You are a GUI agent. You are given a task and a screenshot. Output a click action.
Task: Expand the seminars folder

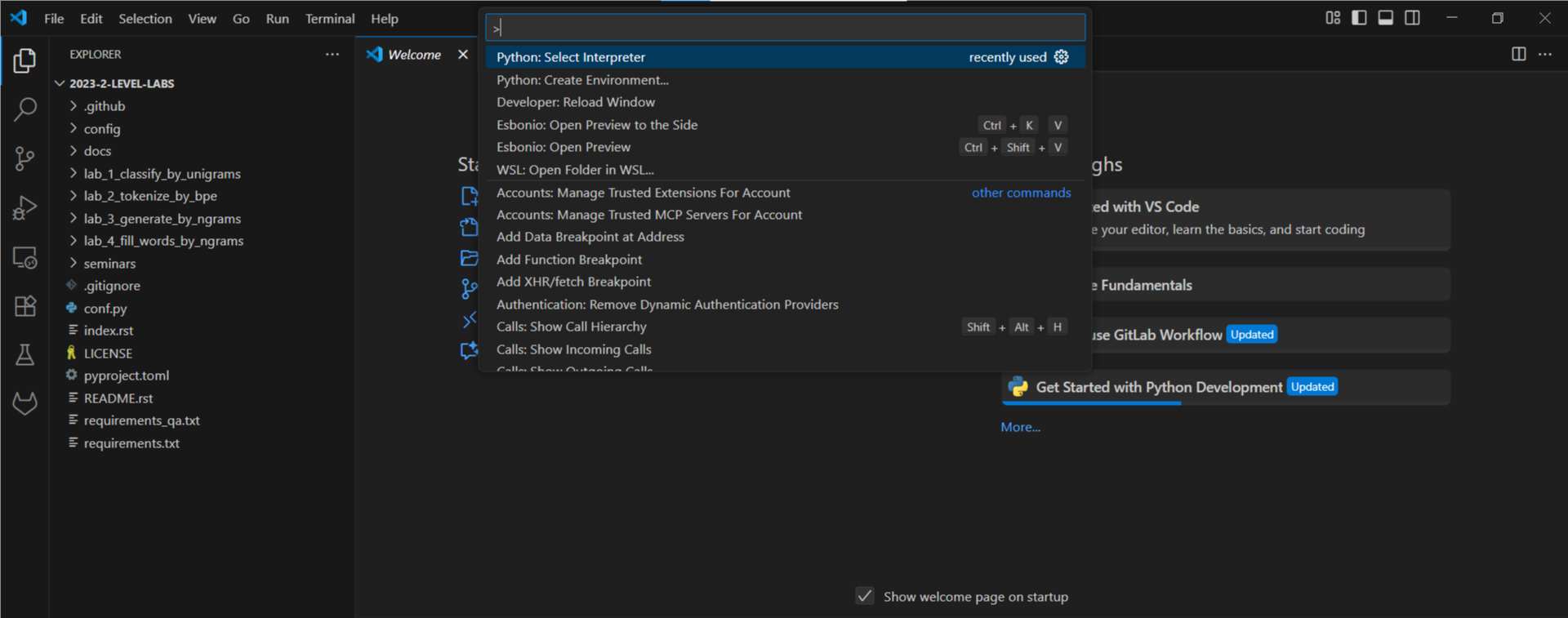tap(109, 264)
